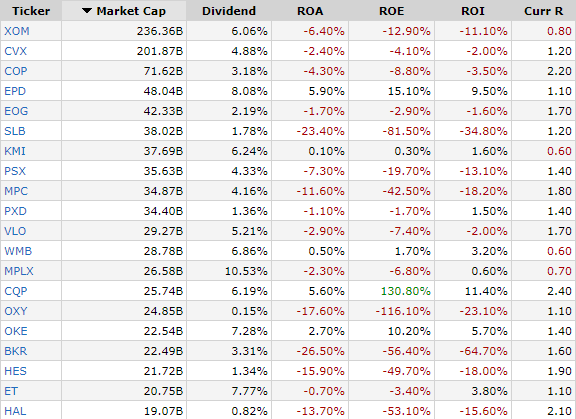Select COP current ratio 2.20
The width and height of the screenshot is (576, 419).
coord(559,71)
